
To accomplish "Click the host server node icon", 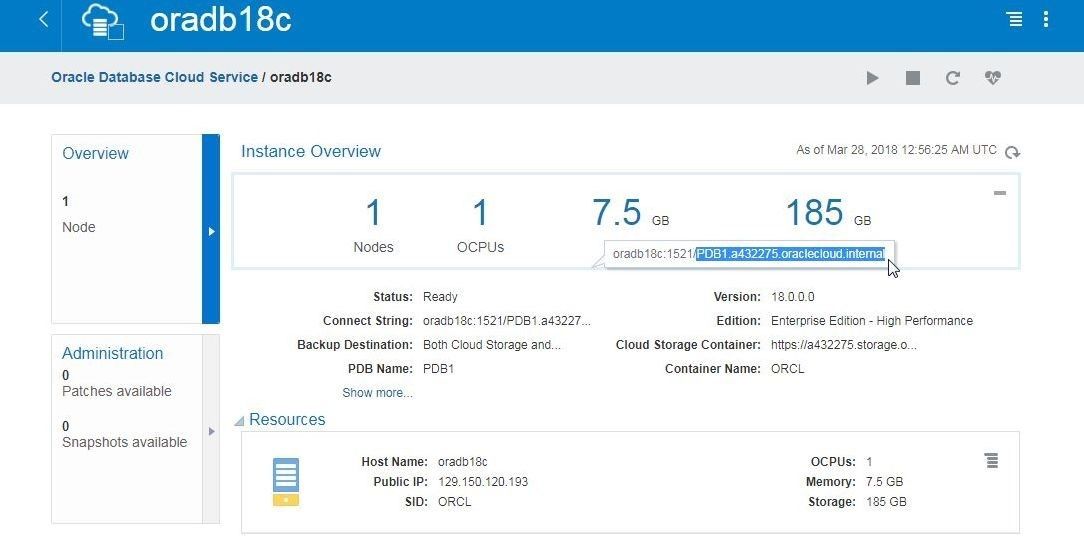I will 286,482.
